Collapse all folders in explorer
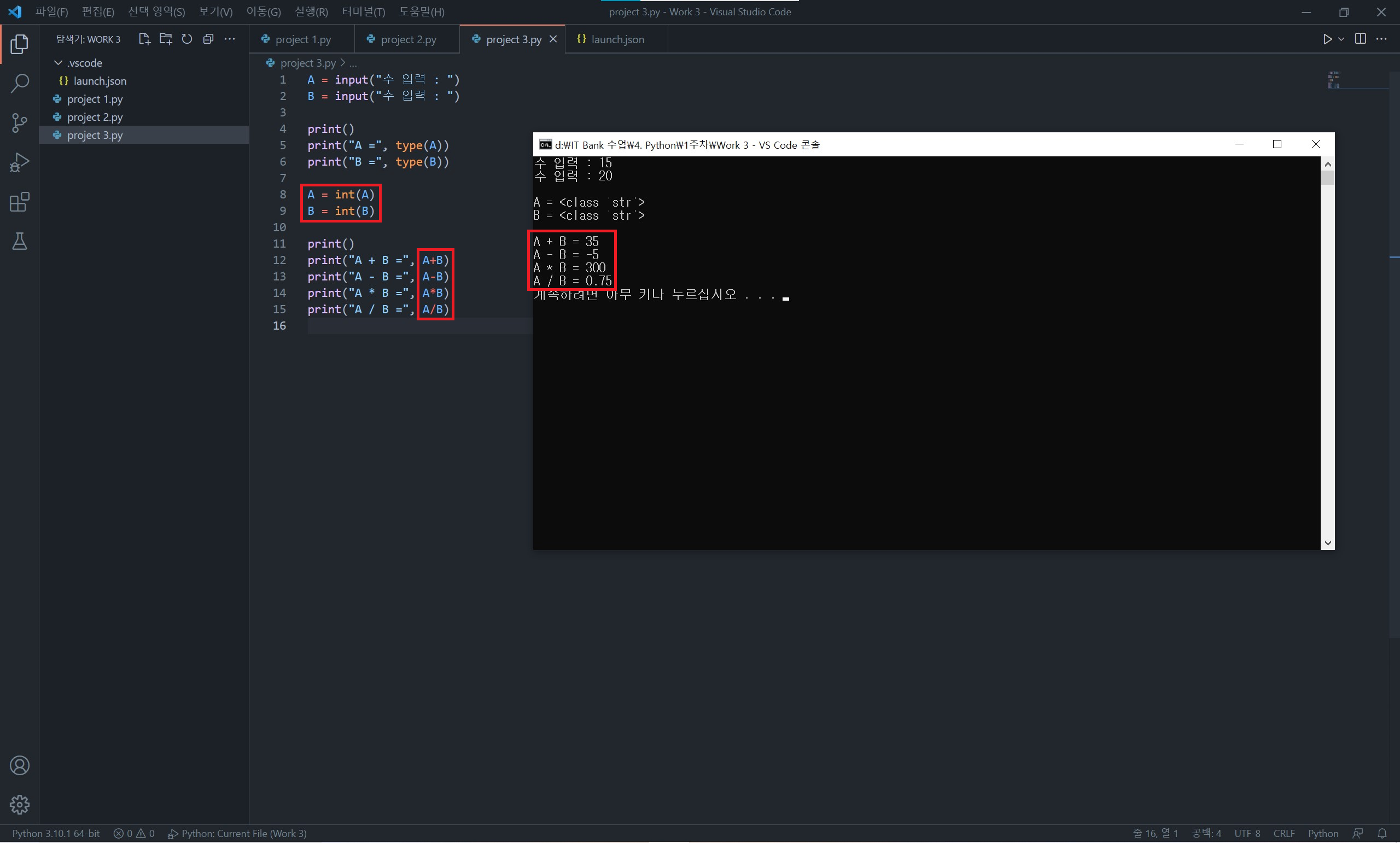Screen dimensions: 1400x843 208,39
